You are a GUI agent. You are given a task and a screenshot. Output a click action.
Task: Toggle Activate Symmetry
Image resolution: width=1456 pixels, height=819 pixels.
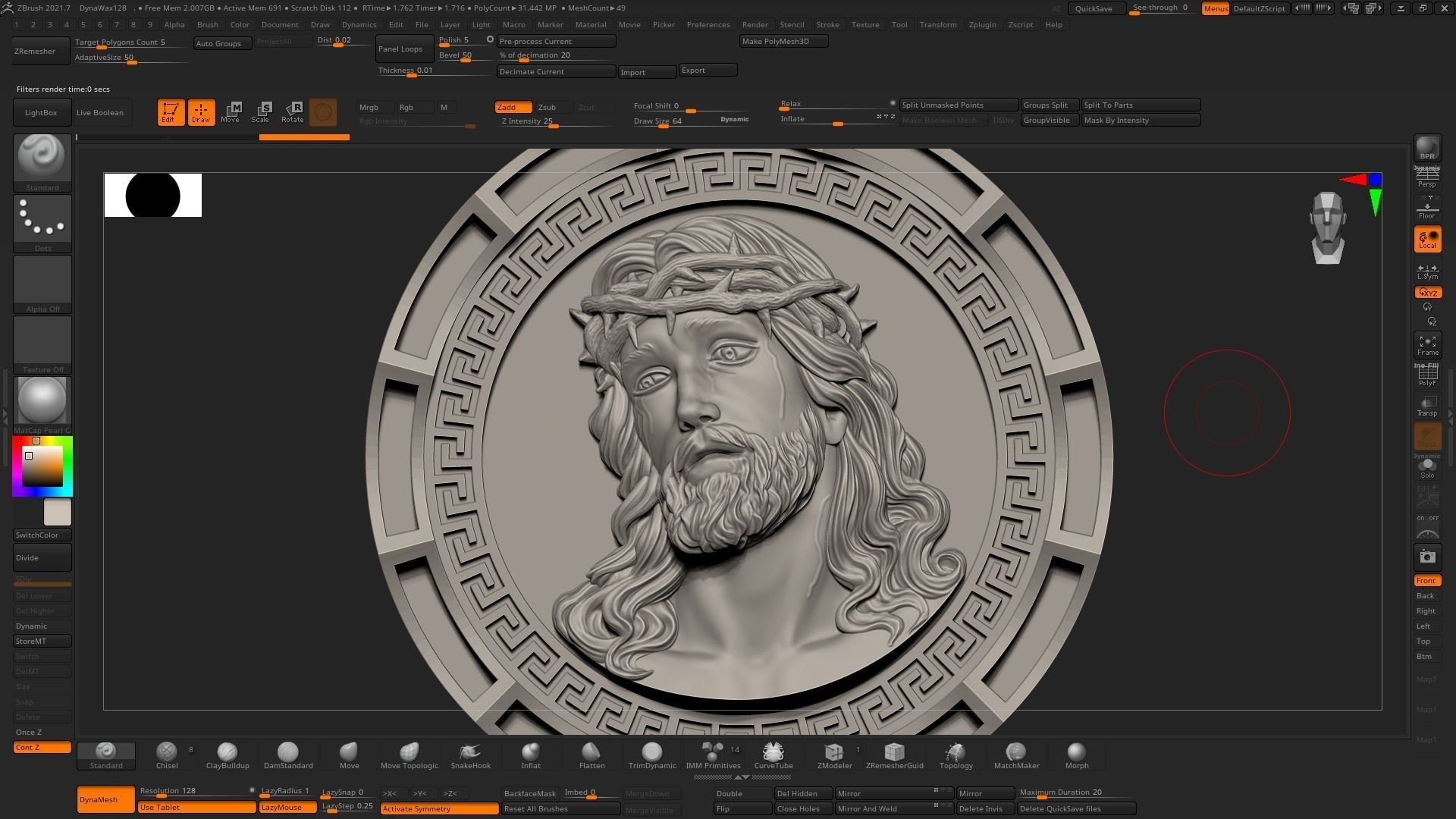439,808
